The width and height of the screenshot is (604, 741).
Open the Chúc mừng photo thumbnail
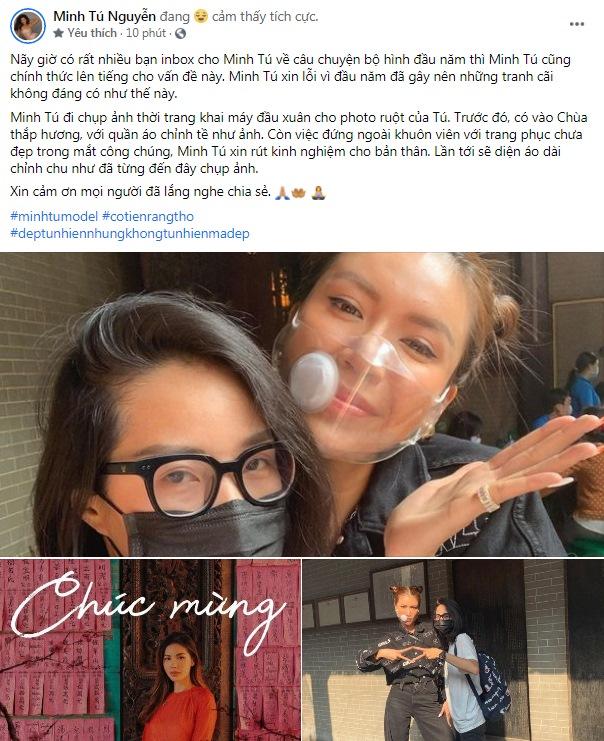[150, 650]
